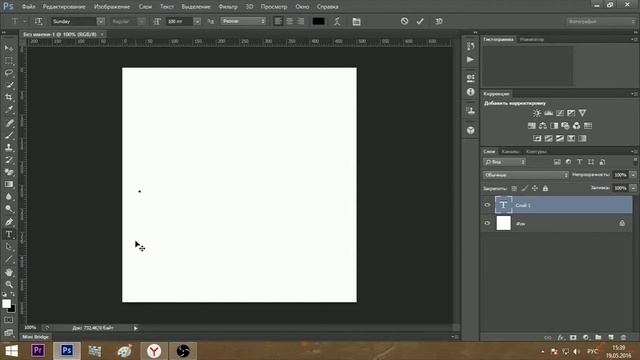
Task: Open Premiere Pro from the taskbar
Action: click(x=38, y=351)
